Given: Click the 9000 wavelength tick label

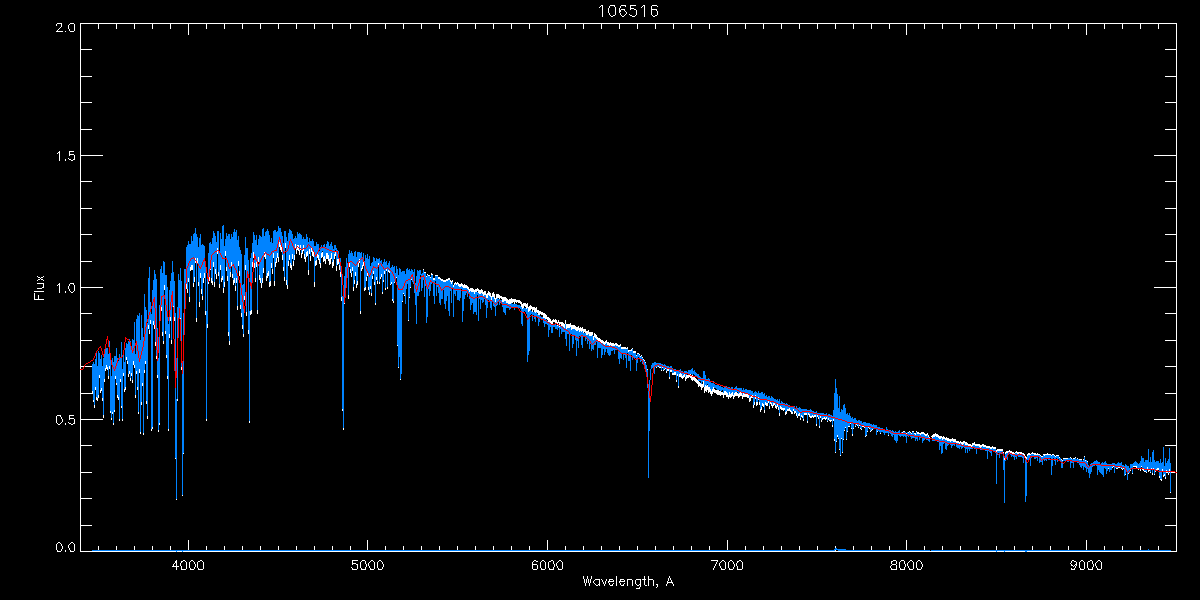Looking at the screenshot, I should (1086, 564).
